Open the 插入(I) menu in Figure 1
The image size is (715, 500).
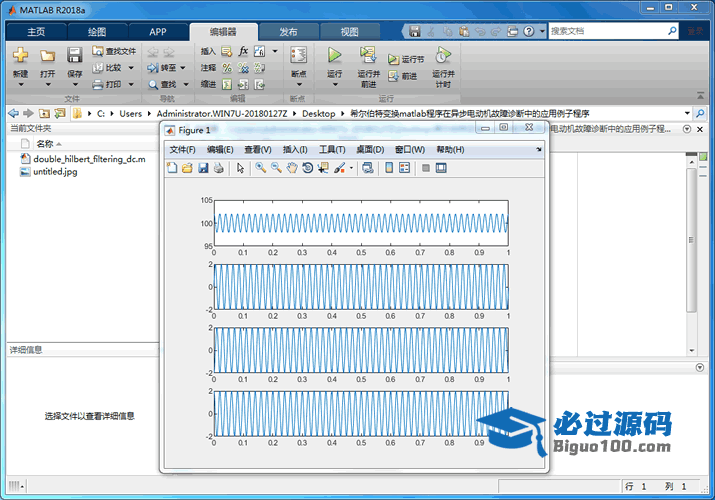pos(295,149)
